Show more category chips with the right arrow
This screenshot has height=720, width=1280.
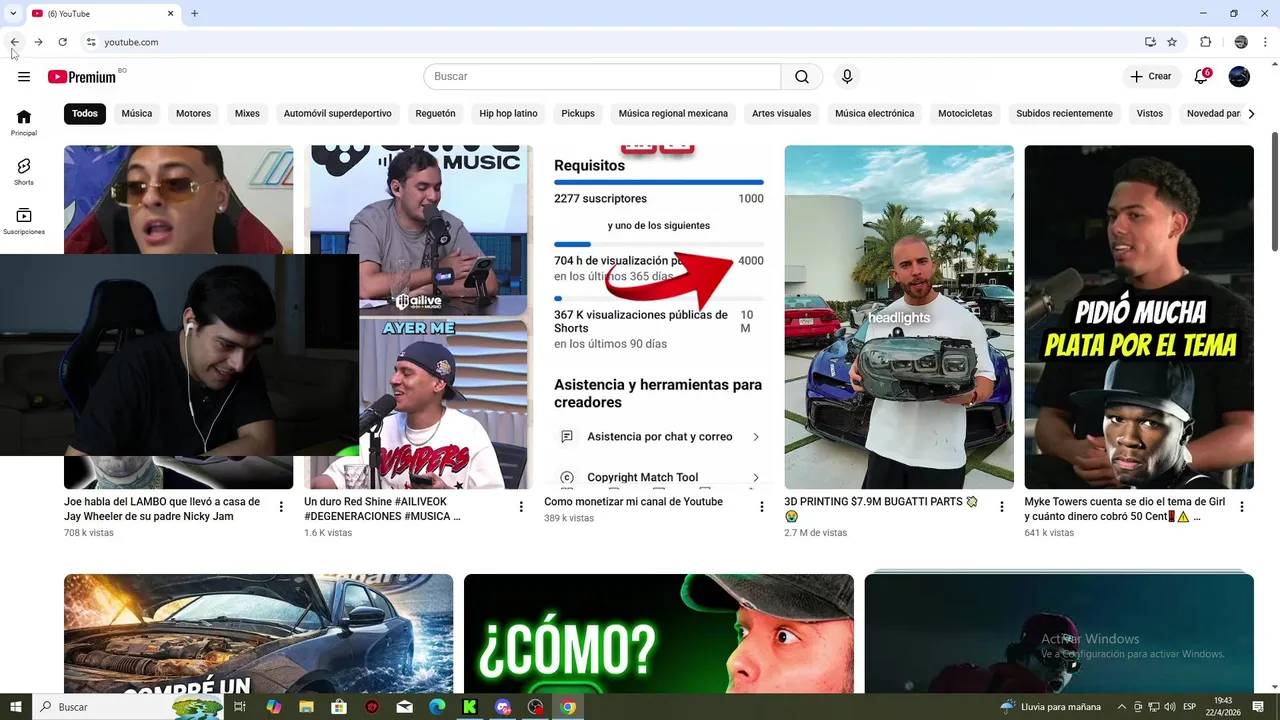click(x=1251, y=114)
